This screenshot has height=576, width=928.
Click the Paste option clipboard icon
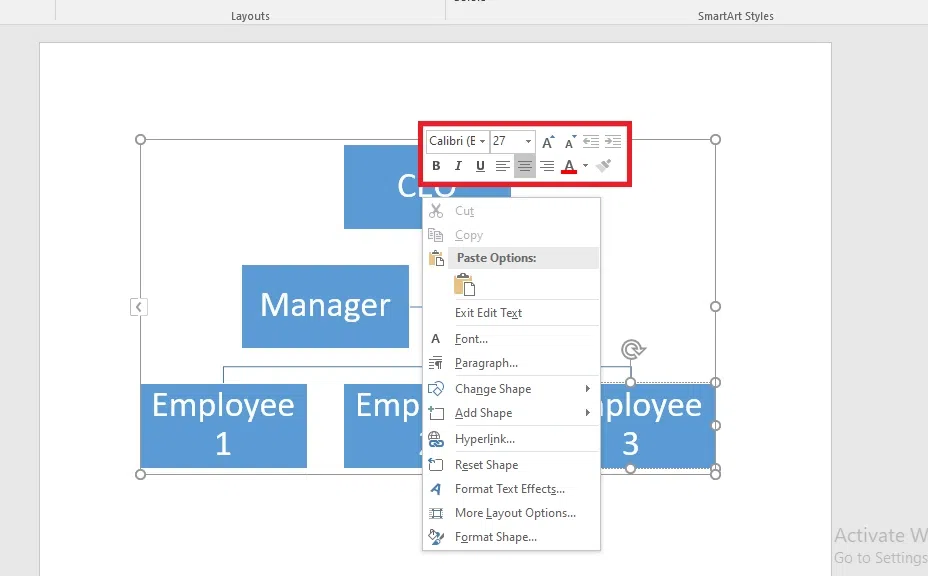click(x=465, y=285)
